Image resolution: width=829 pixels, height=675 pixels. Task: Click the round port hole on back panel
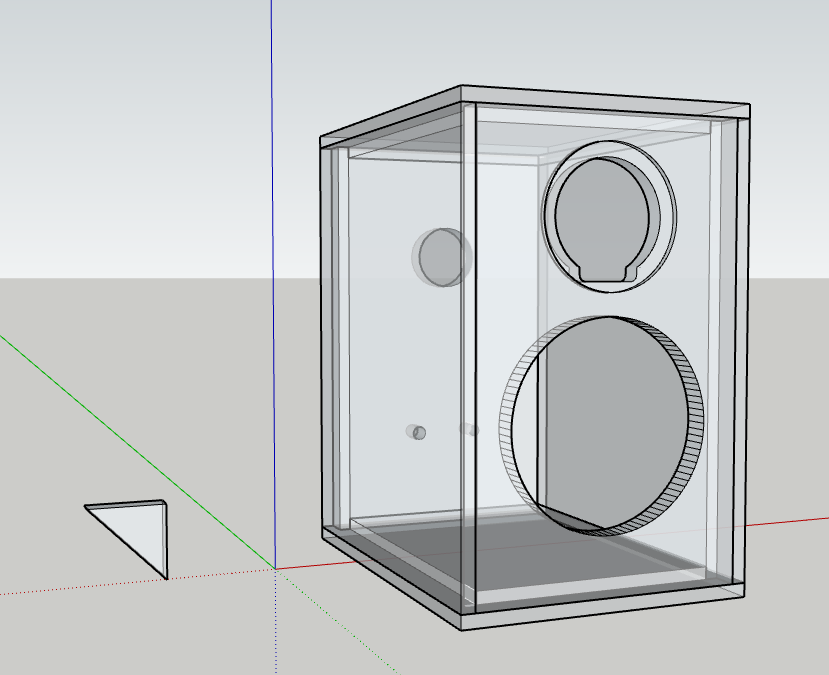point(440,256)
